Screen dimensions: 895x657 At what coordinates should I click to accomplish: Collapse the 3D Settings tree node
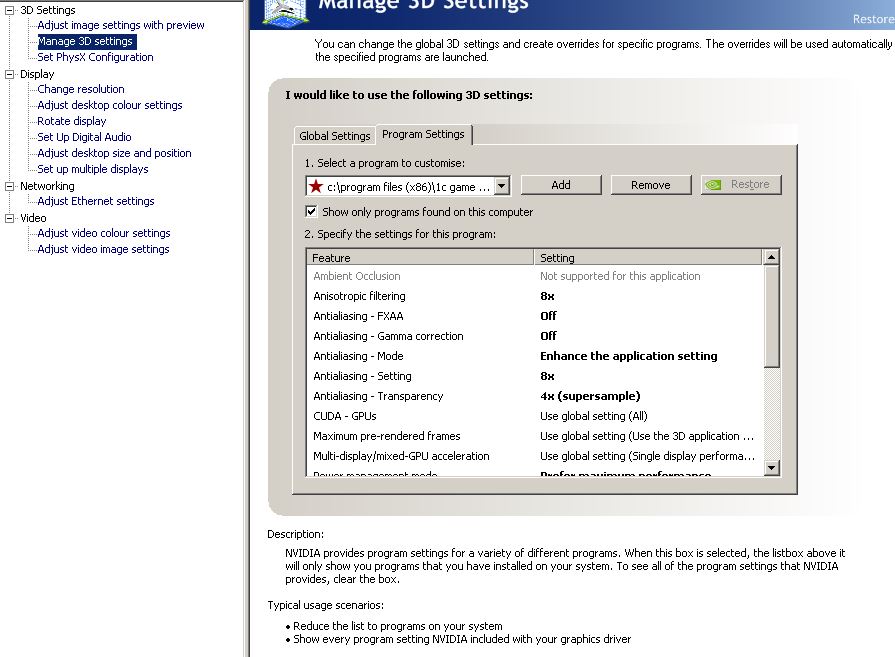[9, 10]
